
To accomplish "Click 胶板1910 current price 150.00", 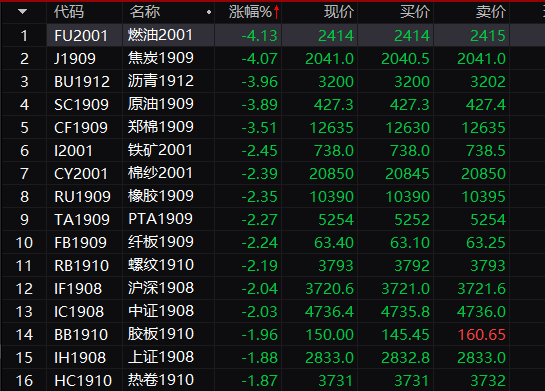I will click(x=330, y=334).
